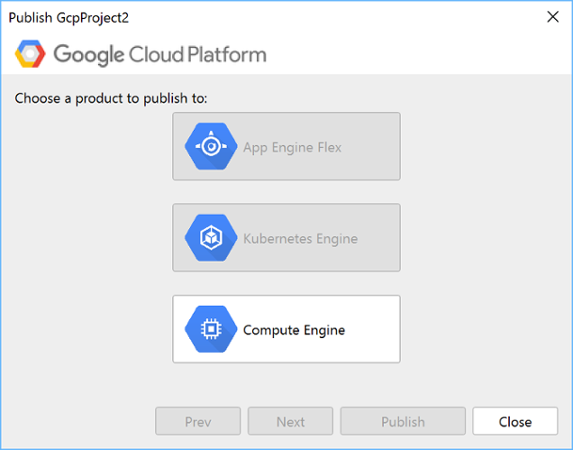Select the Kubernetes Engine cube icon

click(x=211, y=238)
